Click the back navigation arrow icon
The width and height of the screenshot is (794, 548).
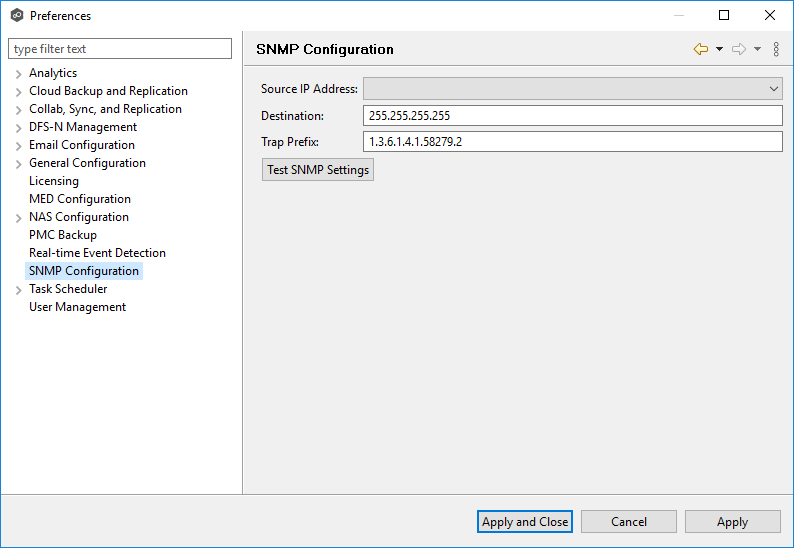pos(700,49)
